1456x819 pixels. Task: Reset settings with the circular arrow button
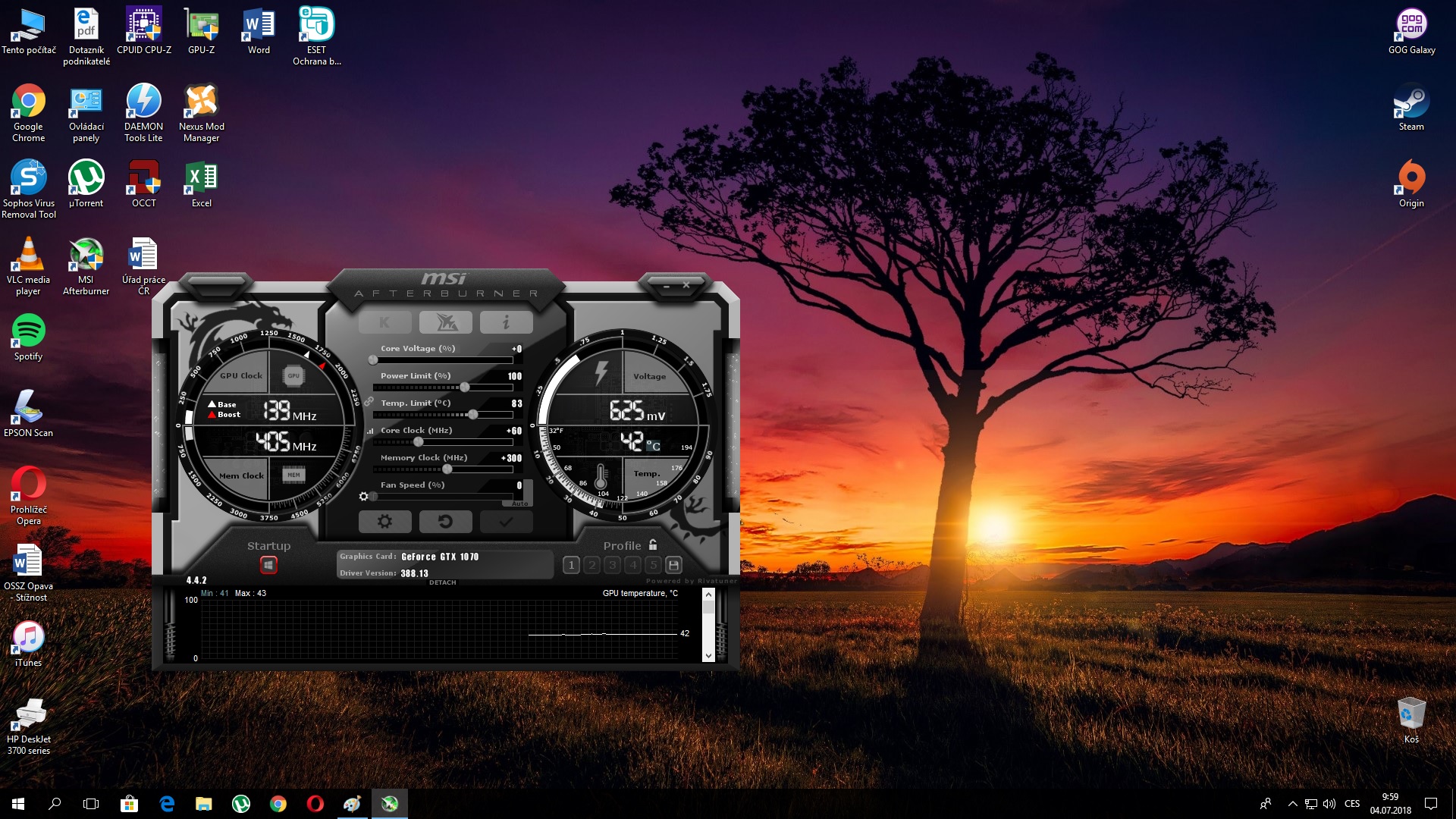pos(446,522)
